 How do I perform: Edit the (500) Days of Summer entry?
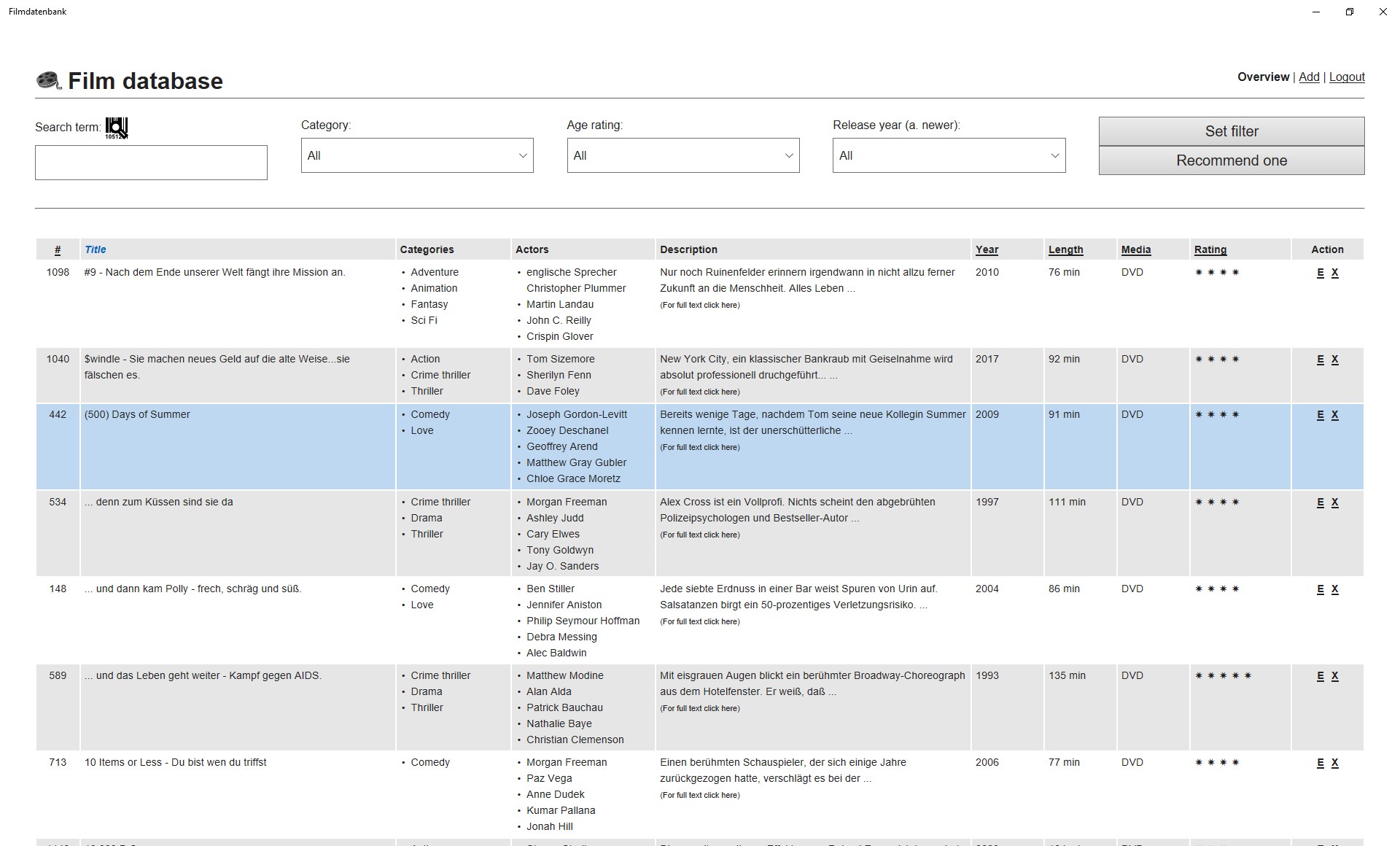[x=1320, y=415]
